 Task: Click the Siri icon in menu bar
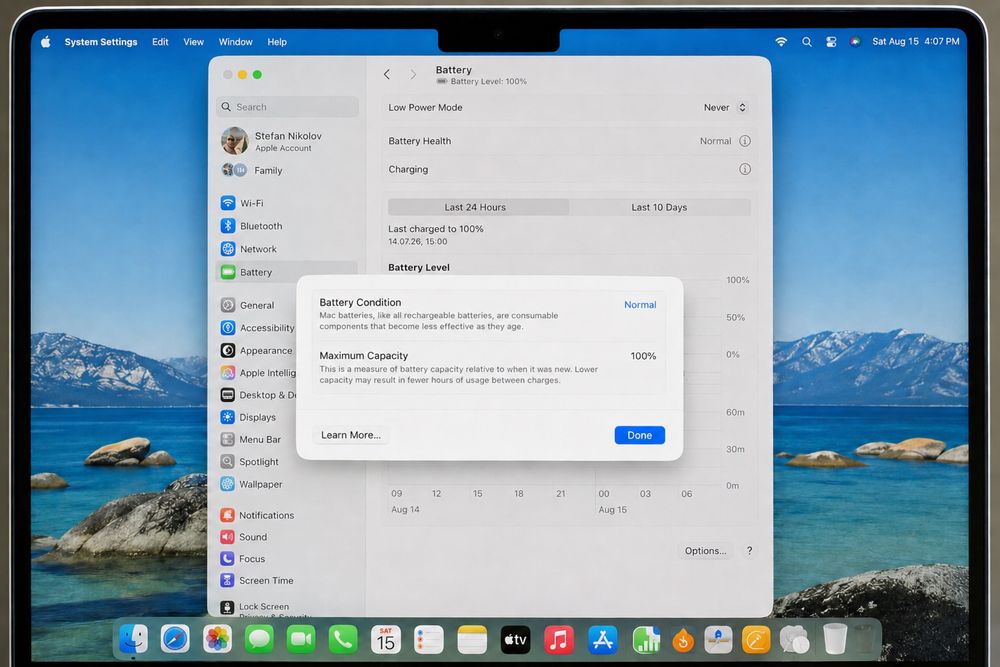click(855, 41)
